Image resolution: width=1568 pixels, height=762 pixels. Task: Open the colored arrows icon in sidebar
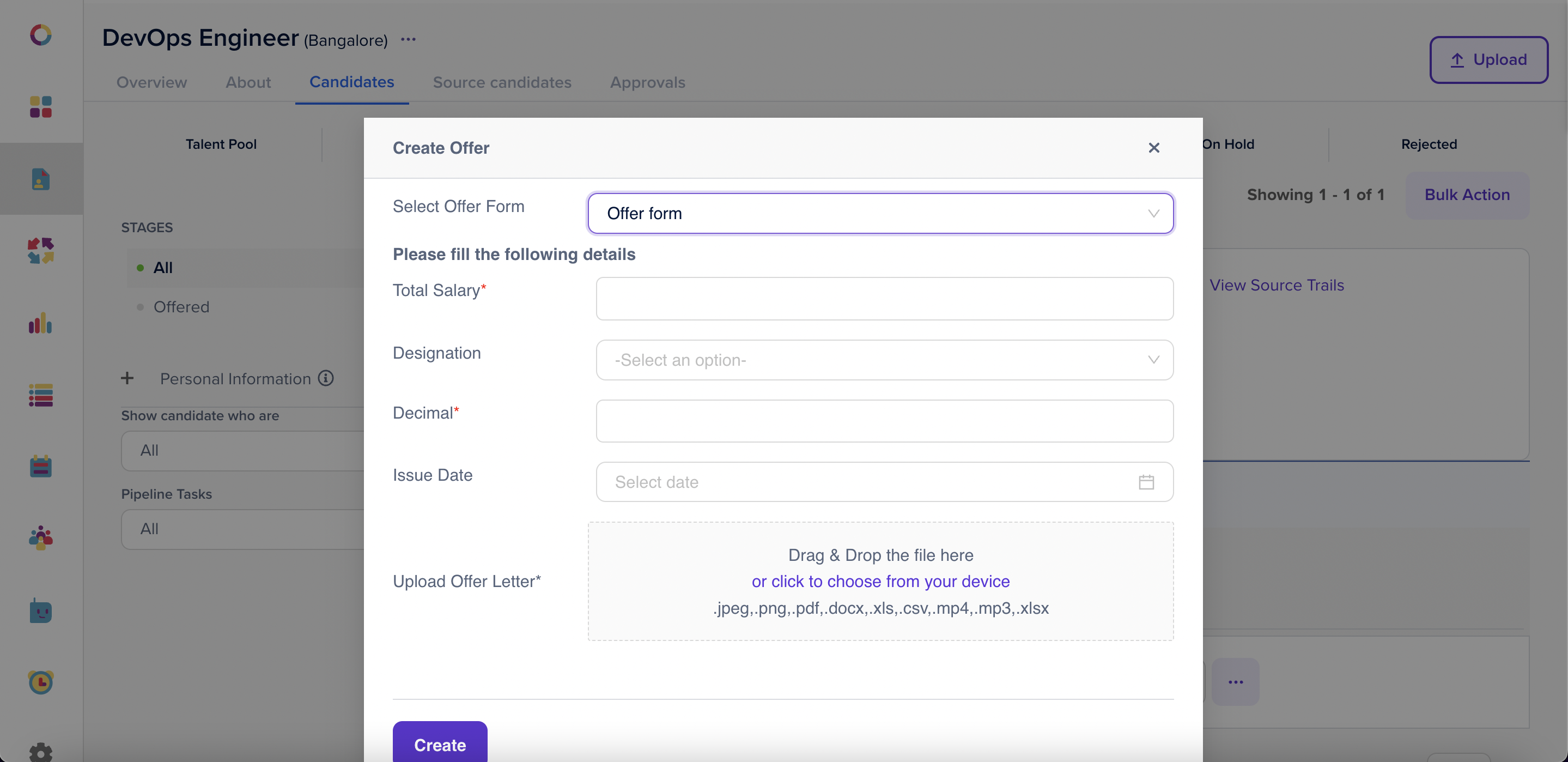pyautogui.click(x=41, y=250)
